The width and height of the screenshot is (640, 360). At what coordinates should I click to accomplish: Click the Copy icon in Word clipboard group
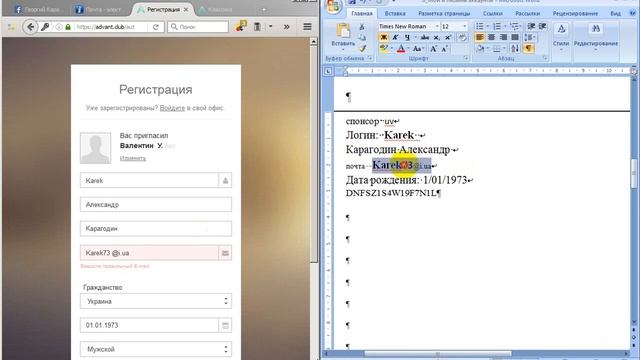click(362, 38)
